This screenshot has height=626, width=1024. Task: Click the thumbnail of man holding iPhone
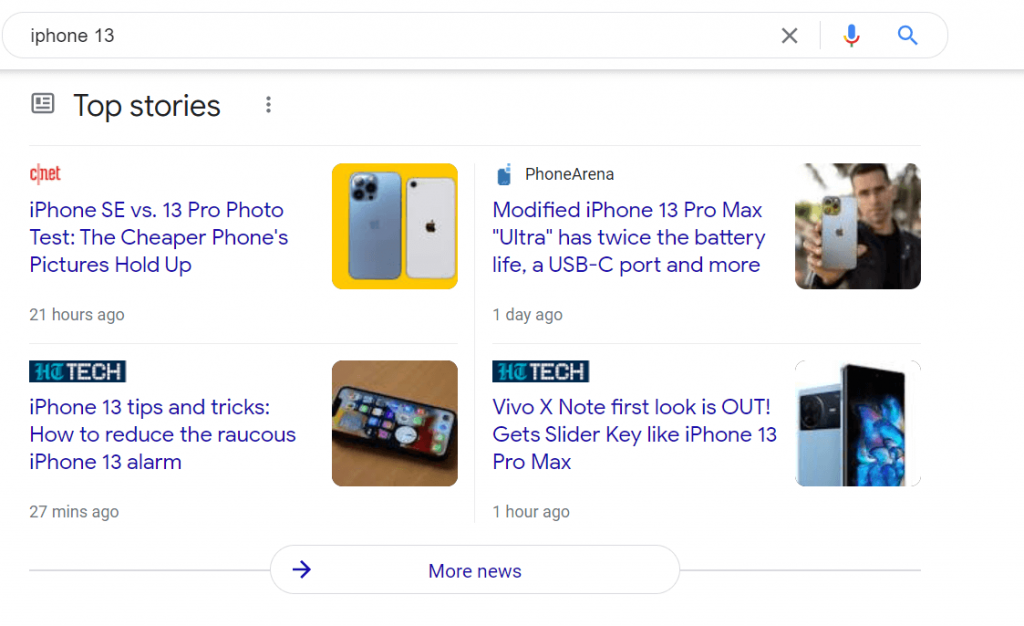pyautogui.click(x=857, y=226)
